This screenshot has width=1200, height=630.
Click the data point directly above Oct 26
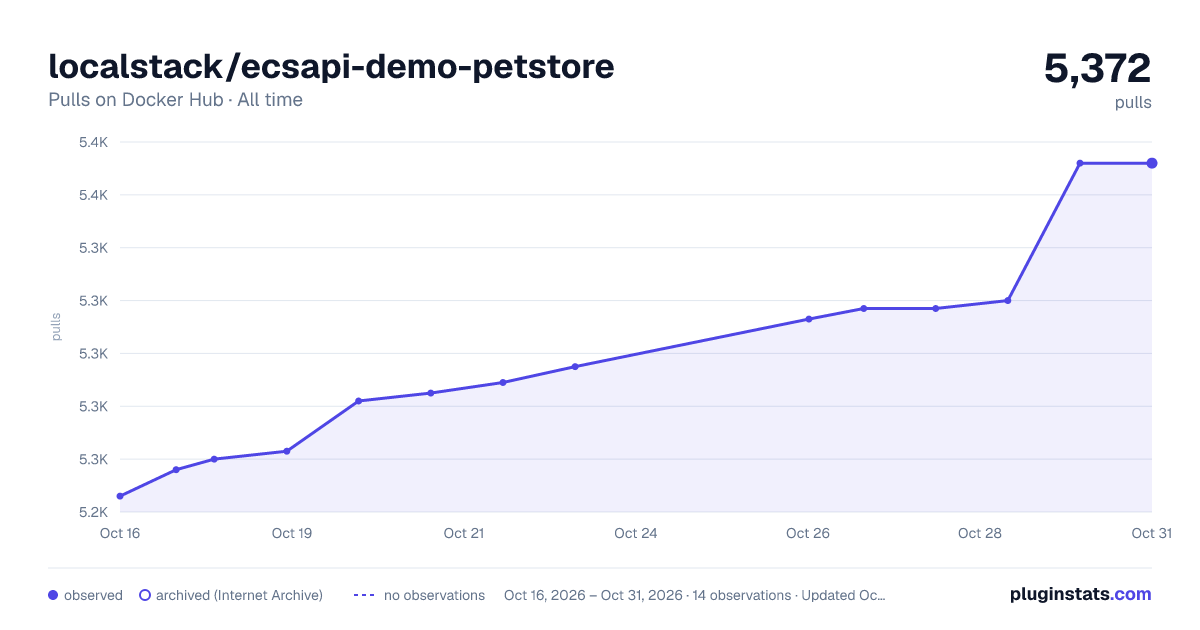(809, 319)
